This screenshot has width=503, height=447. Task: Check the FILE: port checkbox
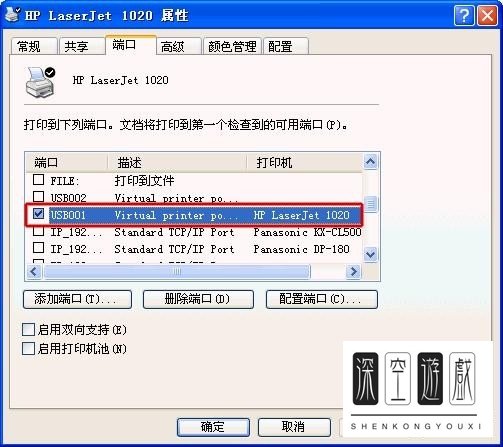pos(39,180)
